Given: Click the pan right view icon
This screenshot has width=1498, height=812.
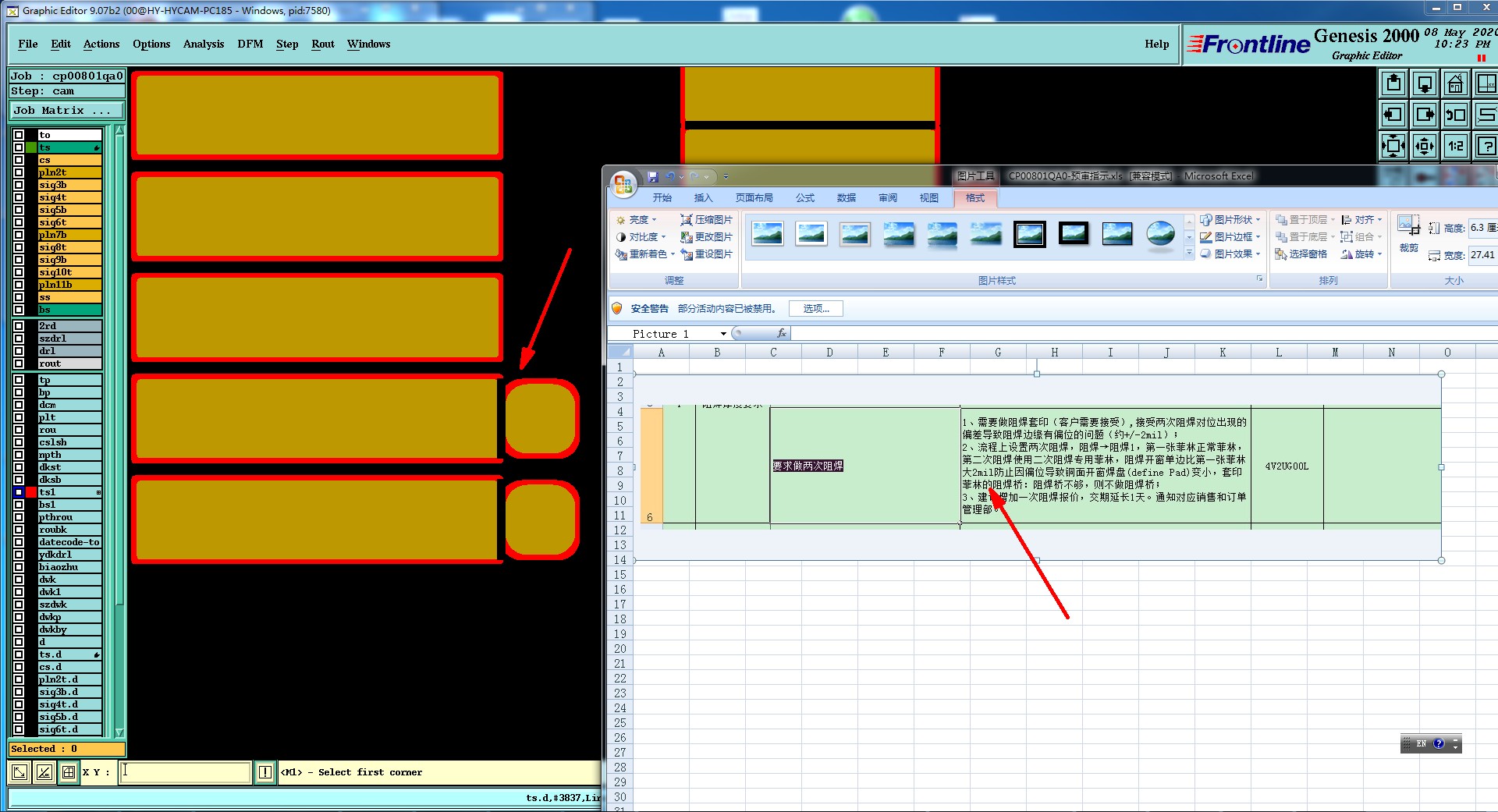Looking at the screenshot, I should pyautogui.click(x=1425, y=115).
